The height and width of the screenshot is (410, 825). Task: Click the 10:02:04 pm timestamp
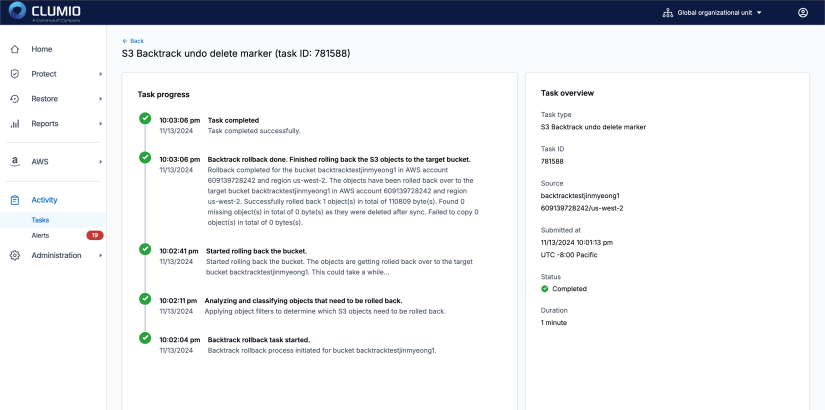pyautogui.click(x=179, y=339)
